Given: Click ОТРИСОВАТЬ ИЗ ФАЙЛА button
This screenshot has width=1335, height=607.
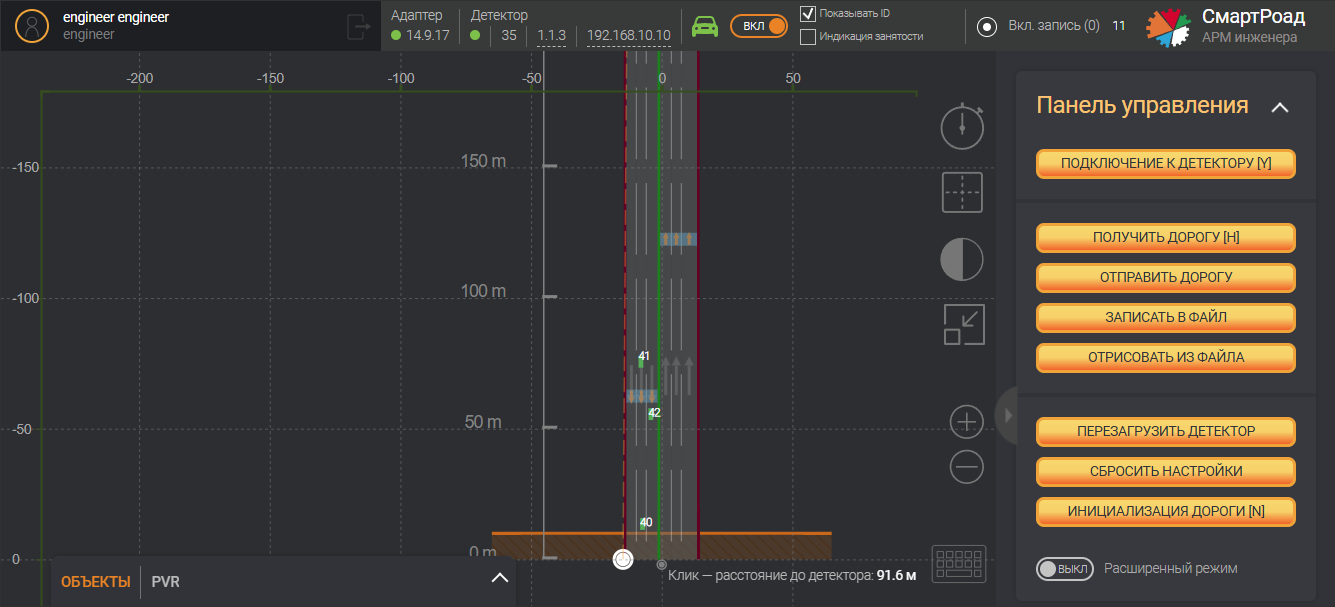Looking at the screenshot, I should click(x=1166, y=358).
